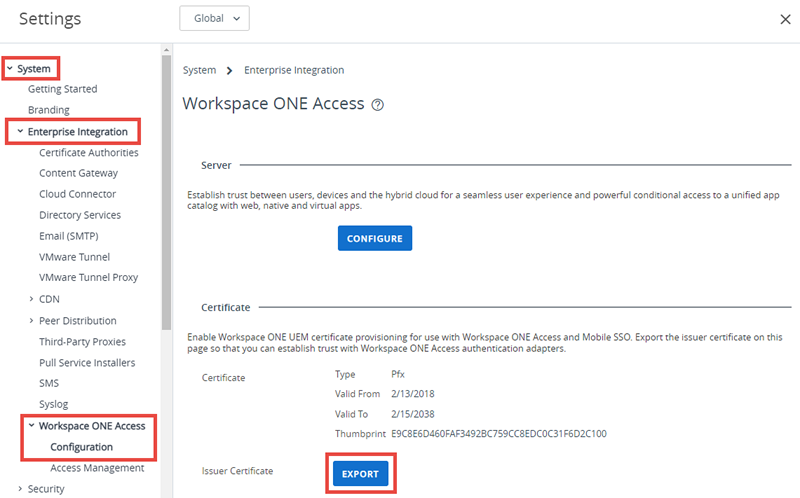Image resolution: width=800 pixels, height=498 pixels.
Task: Click the Valid From date 2/13/2018
Action: [x=412, y=394]
